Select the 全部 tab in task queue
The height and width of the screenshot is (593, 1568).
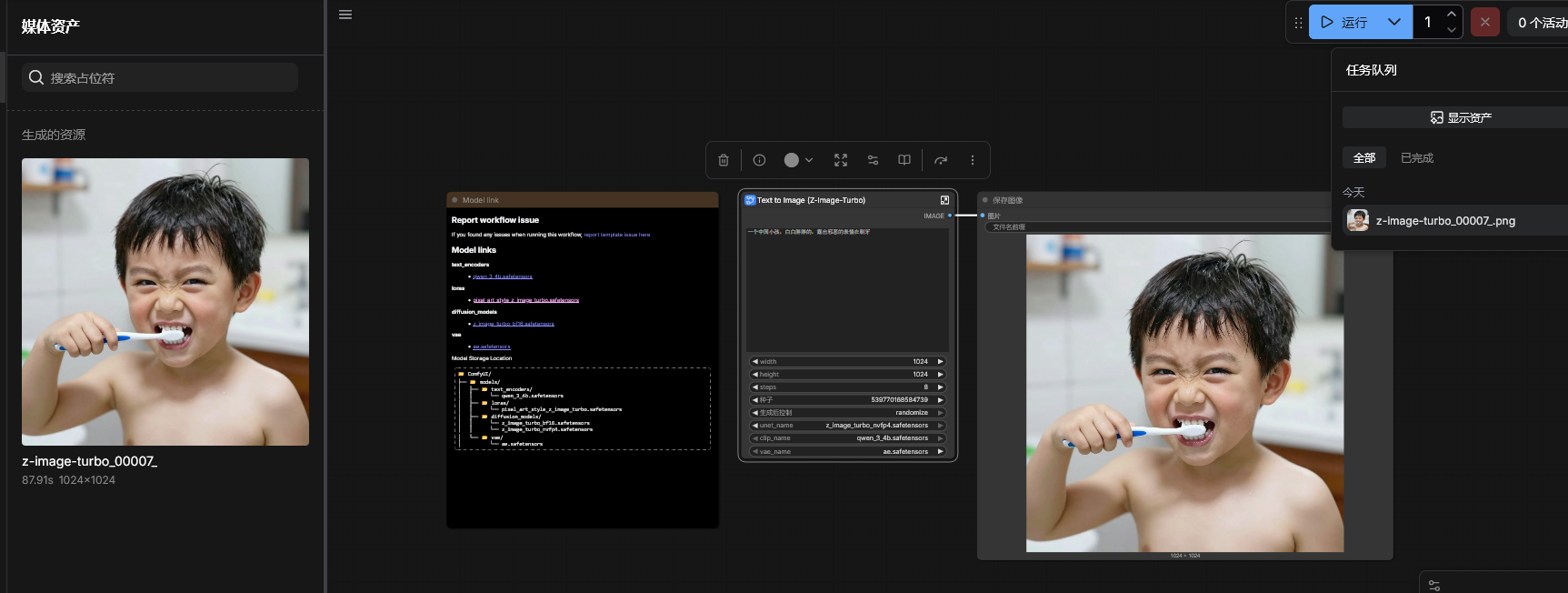pyautogui.click(x=1363, y=158)
